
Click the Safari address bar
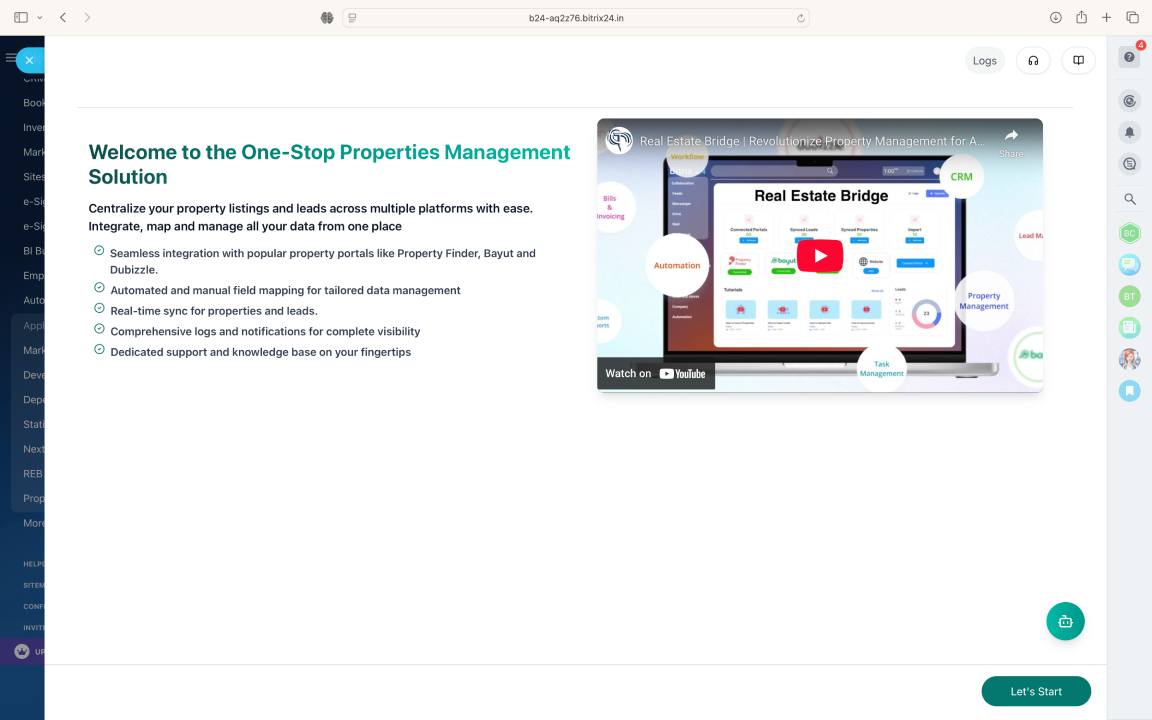576,18
